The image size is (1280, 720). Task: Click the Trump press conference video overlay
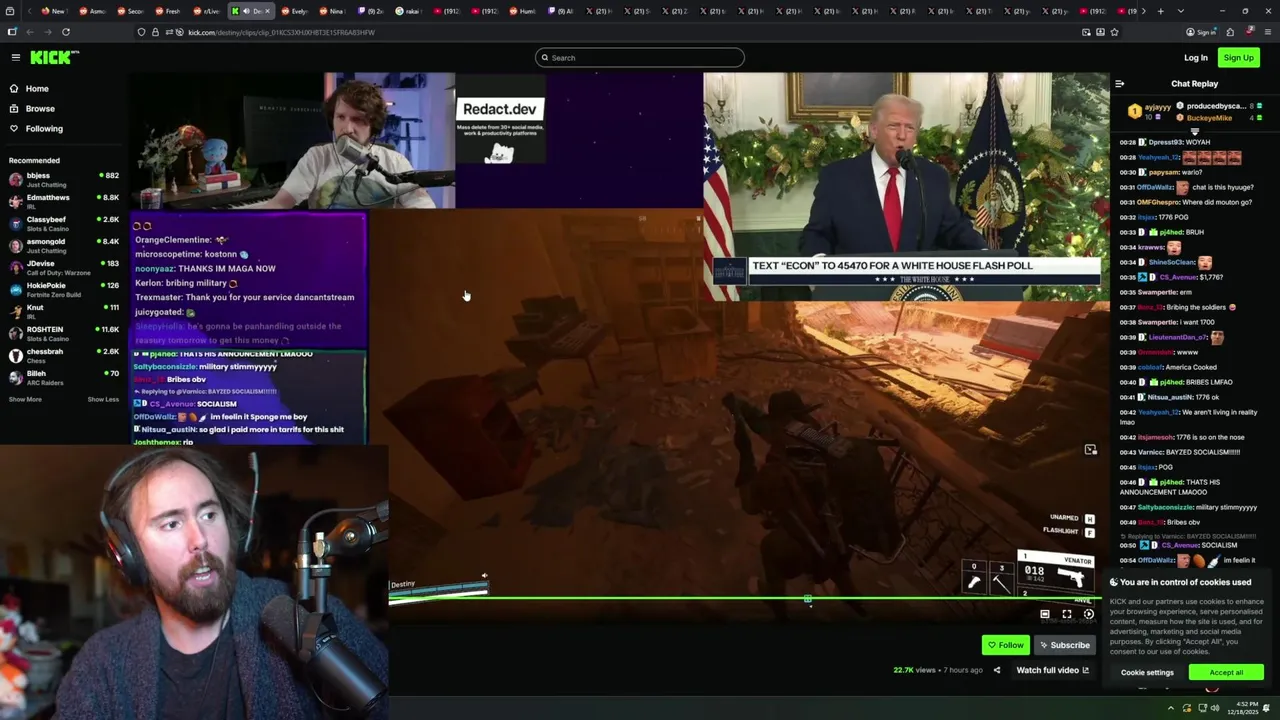pyautogui.click(x=906, y=186)
